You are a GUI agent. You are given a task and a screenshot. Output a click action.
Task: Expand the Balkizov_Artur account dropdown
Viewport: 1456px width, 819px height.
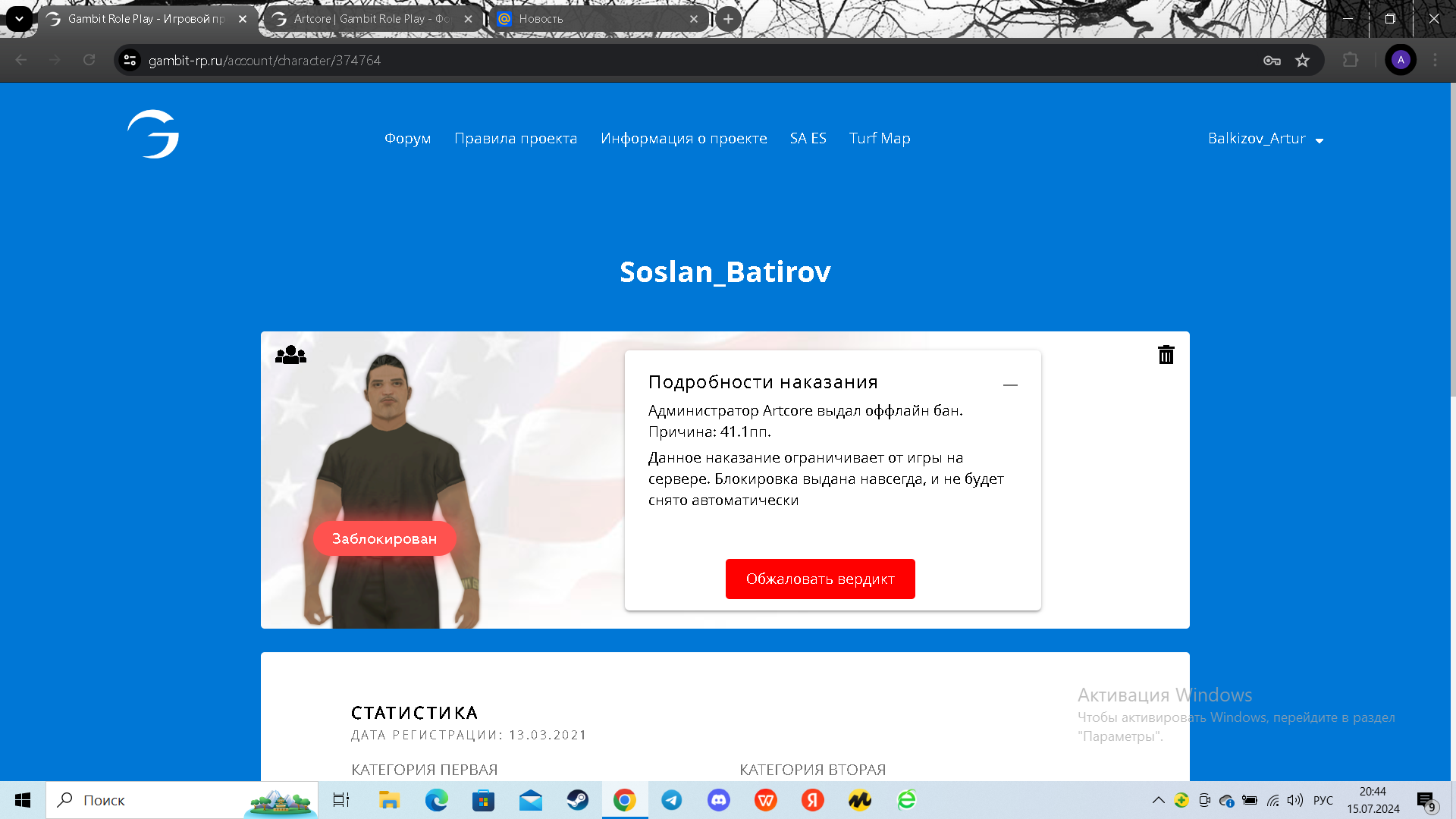[1265, 139]
